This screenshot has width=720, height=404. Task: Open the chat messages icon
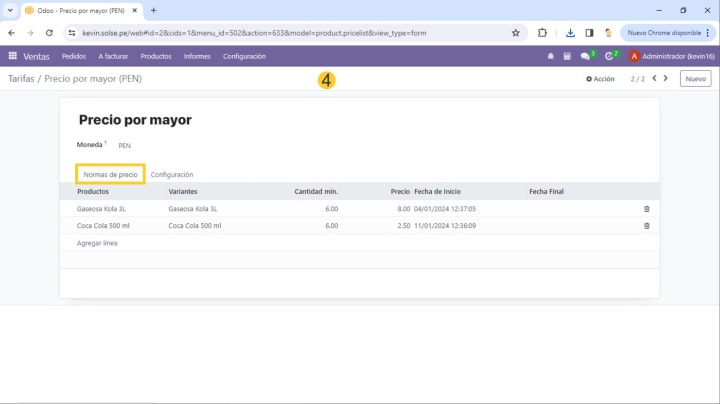point(586,56)
